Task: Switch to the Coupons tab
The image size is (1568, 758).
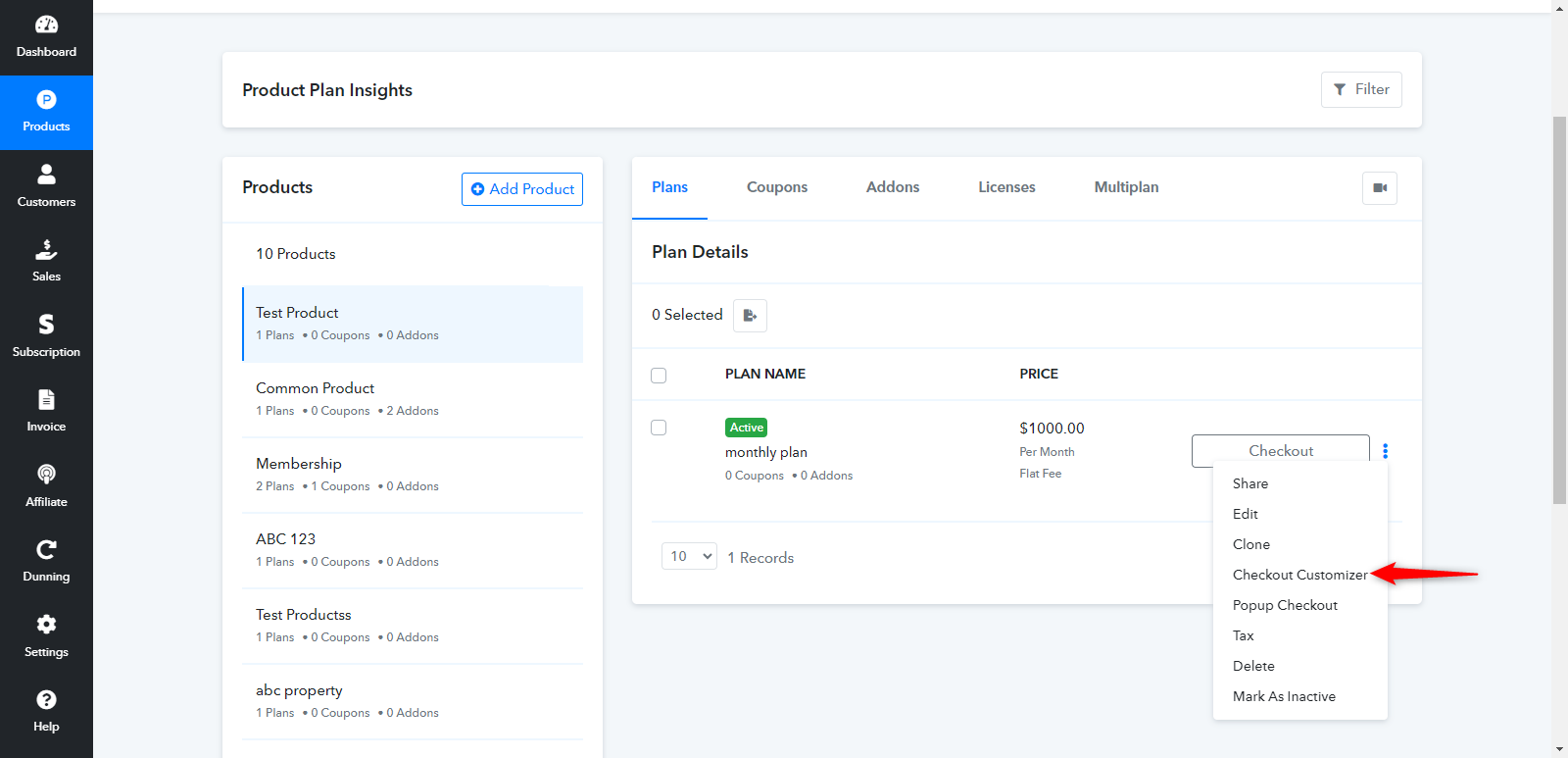Action: pyautogui.click(x=777, y=187)
